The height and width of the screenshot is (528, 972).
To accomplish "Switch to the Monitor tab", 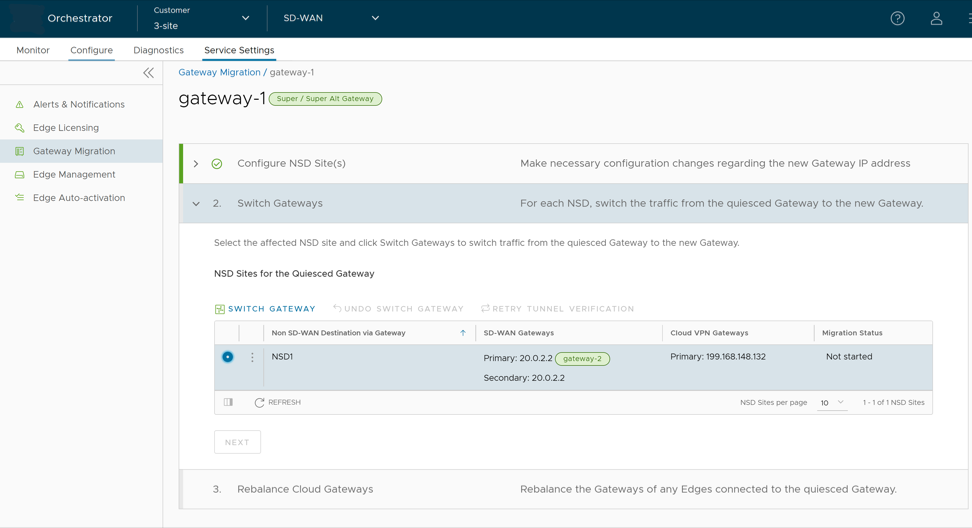I will coord(33,50).
